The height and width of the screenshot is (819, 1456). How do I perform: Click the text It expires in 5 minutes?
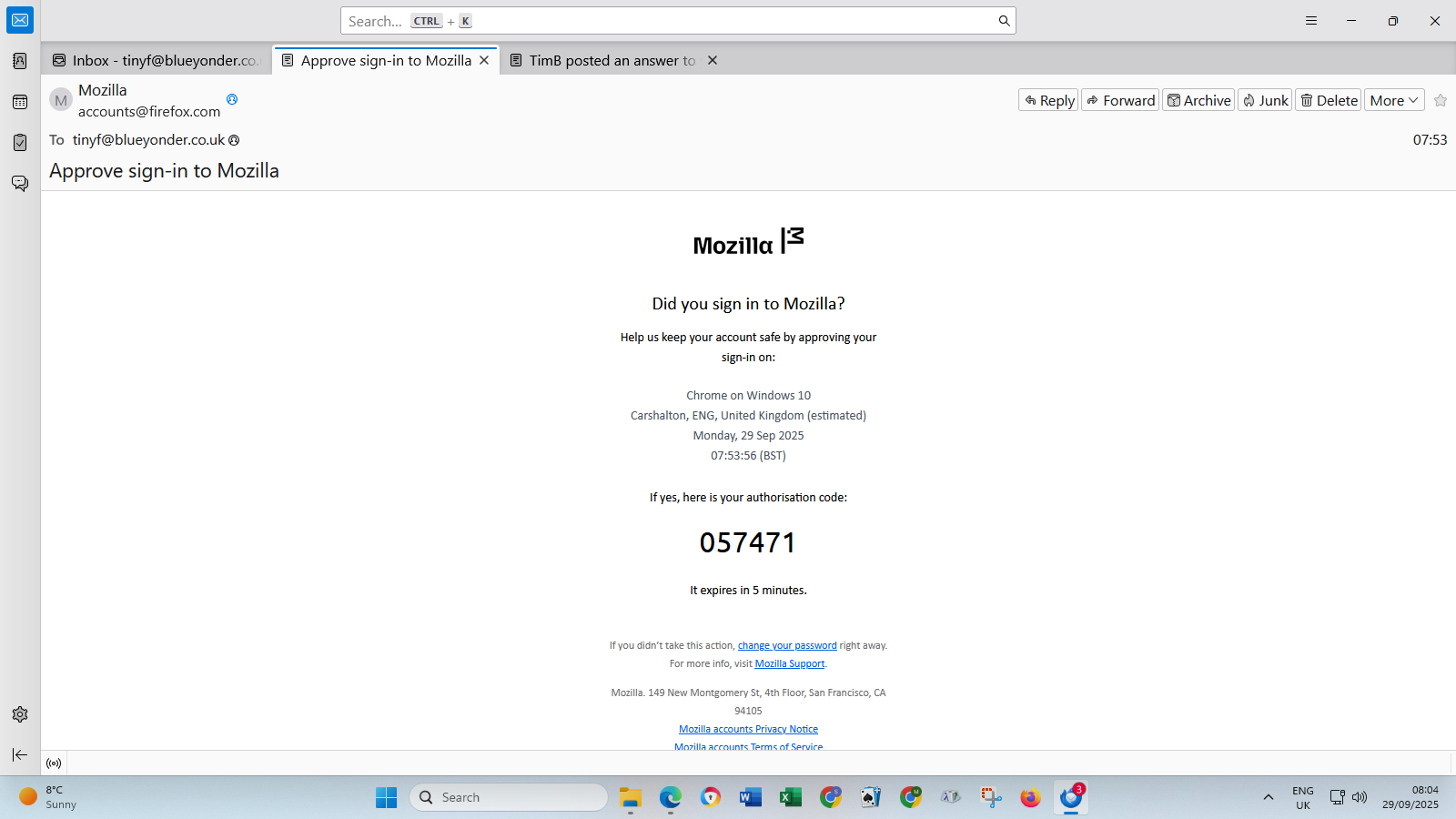point(748,590)
